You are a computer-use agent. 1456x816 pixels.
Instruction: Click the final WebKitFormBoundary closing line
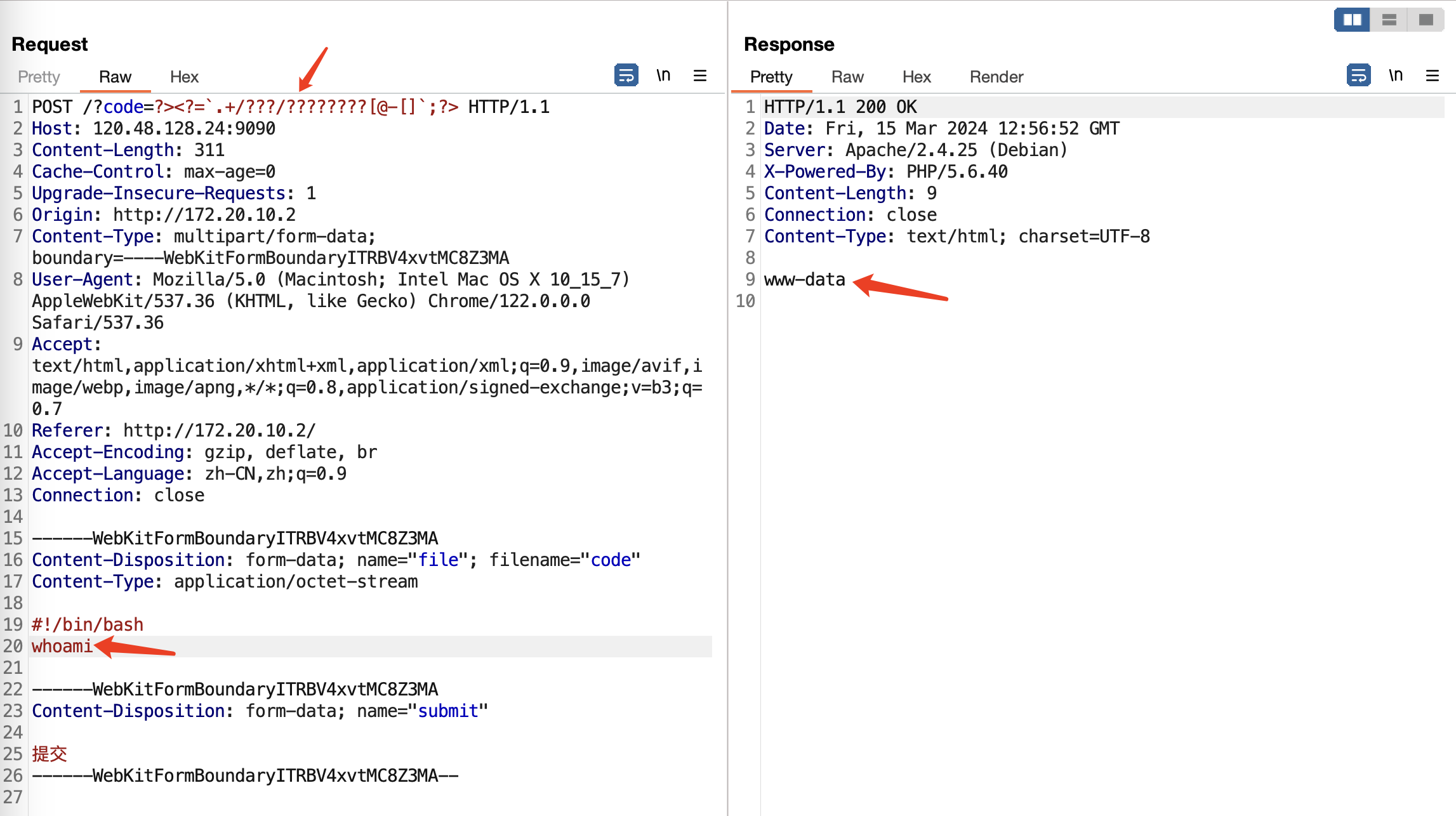point(245,775)
